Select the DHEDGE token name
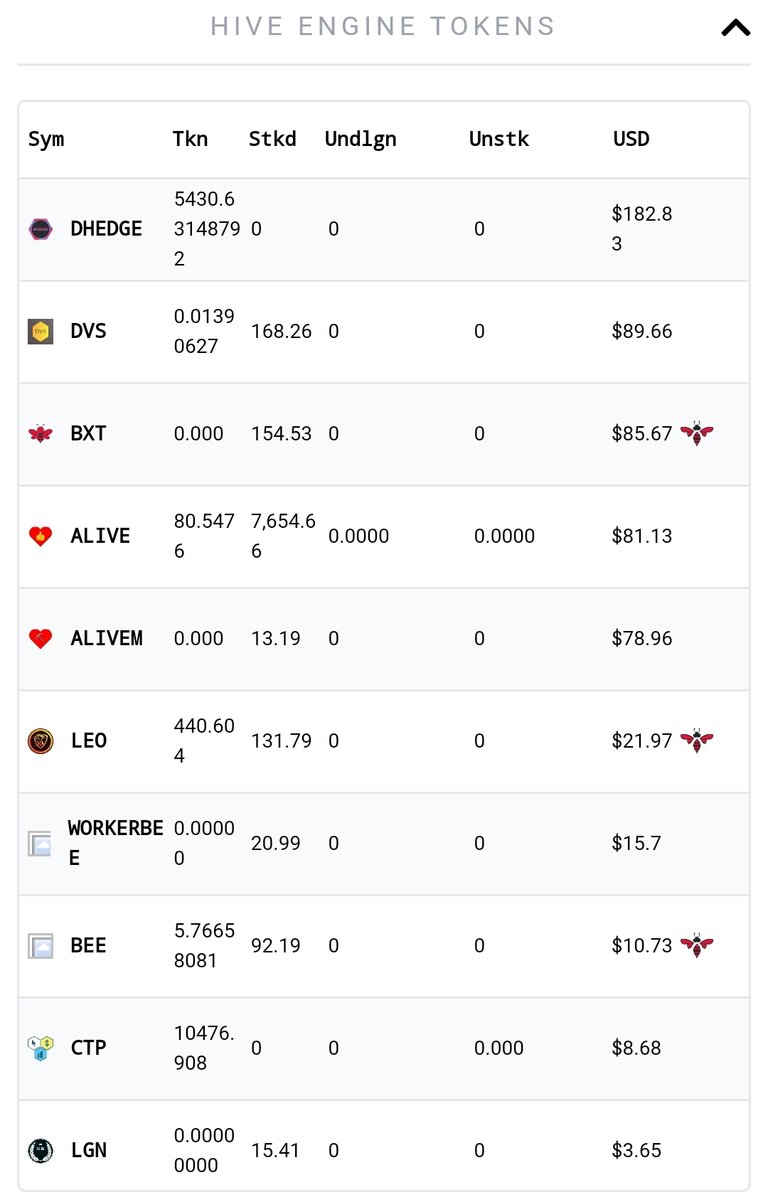 [x=106, y=229]
